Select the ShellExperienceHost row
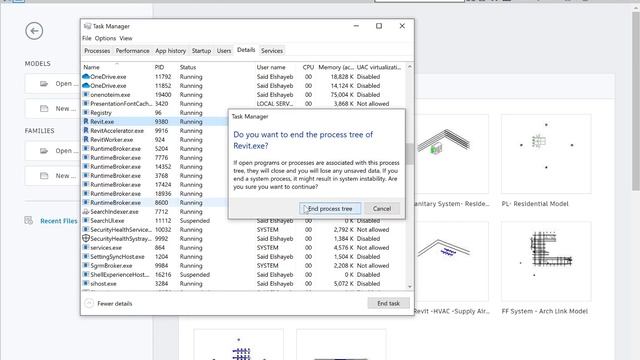Viewport: 640px width, 360px height. 244,274
